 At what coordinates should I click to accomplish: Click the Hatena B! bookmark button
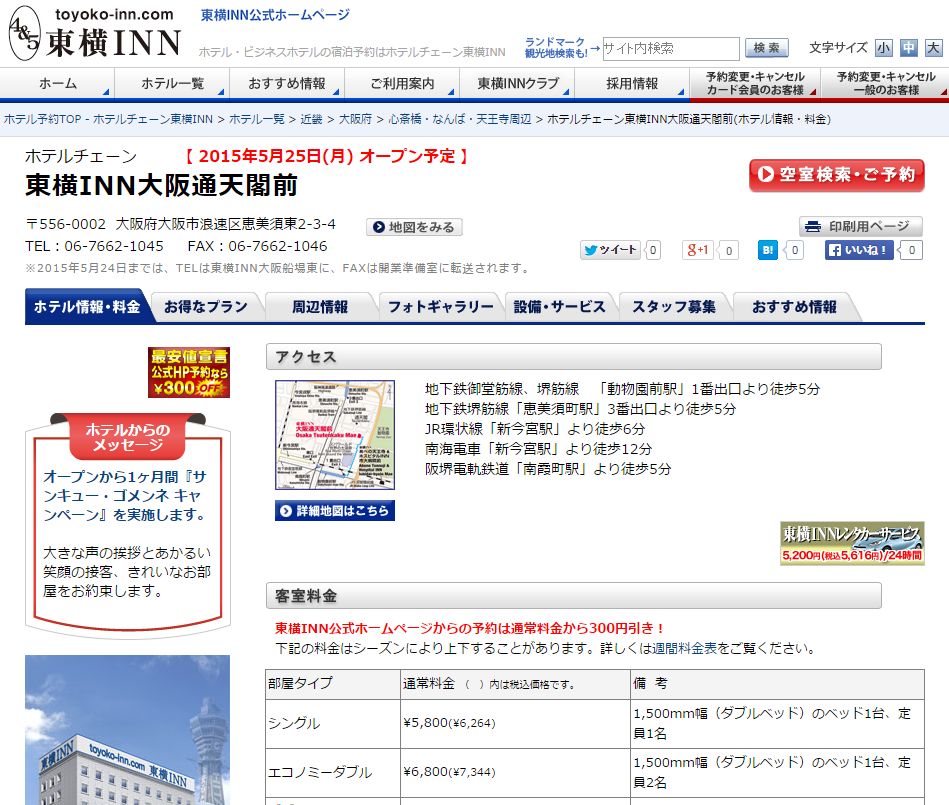coord(767,250)
